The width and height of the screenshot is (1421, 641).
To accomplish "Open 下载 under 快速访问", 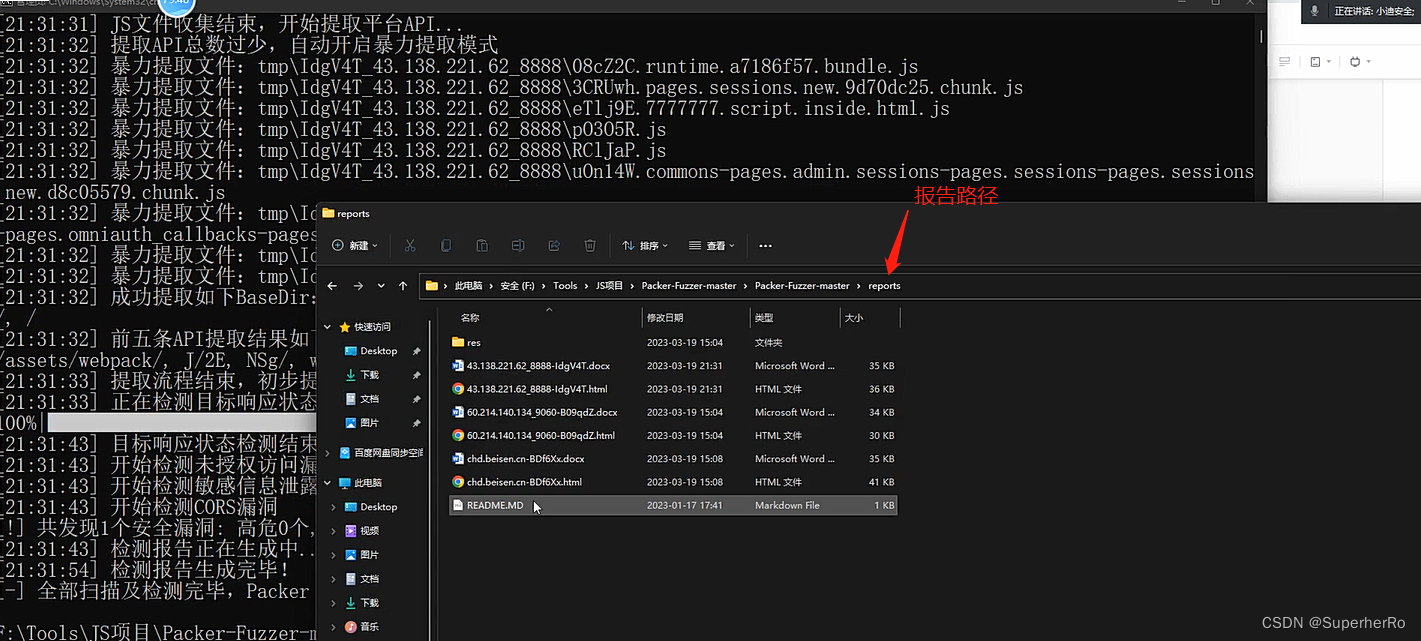I will coord(369,375).
